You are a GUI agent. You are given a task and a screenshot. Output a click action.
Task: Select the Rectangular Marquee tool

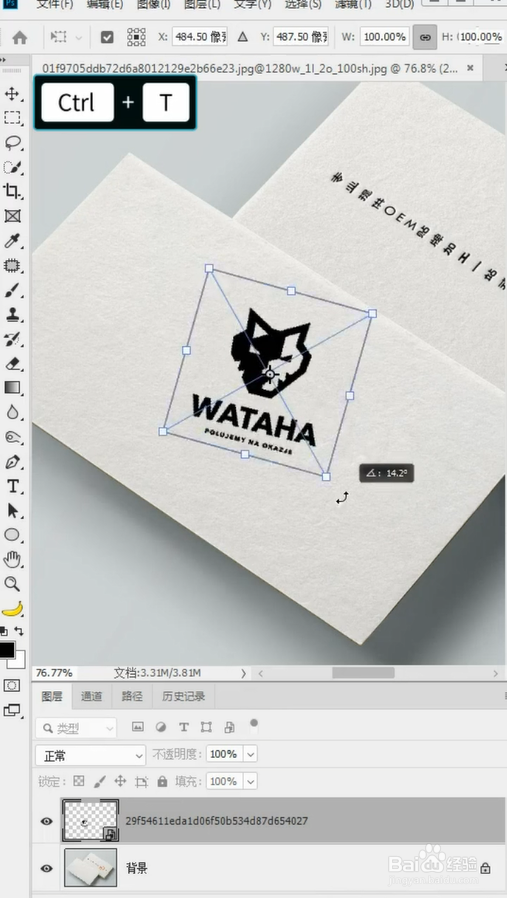click(x=12, y=118)
